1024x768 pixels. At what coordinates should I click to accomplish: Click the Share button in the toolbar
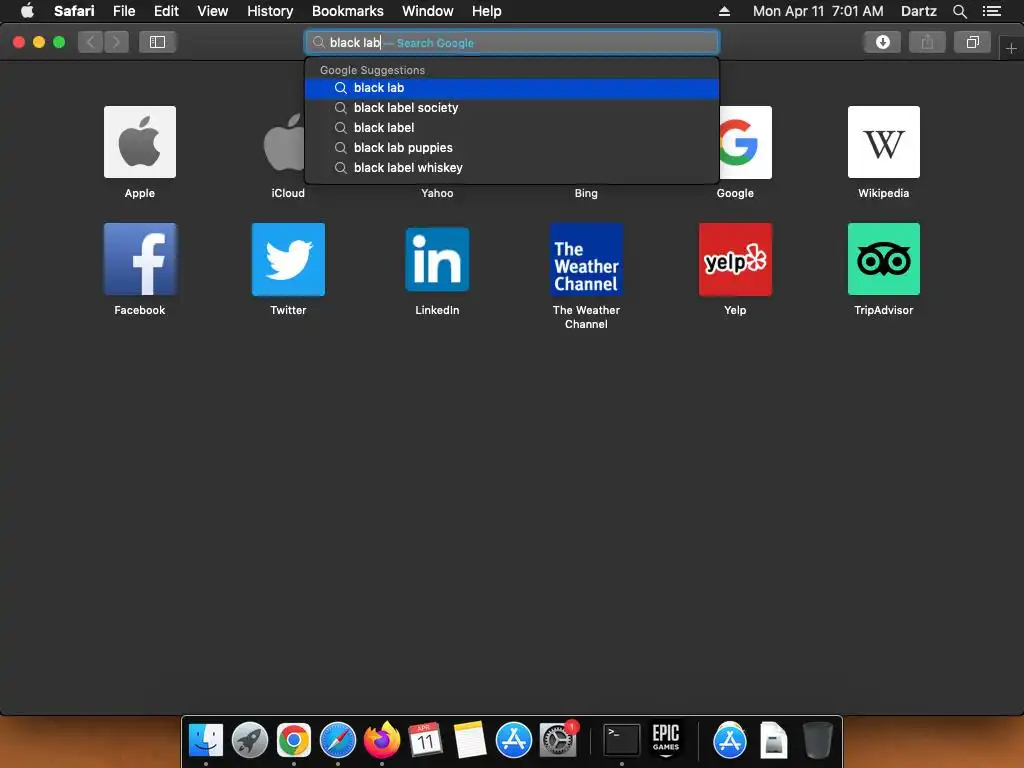(927, 42)
